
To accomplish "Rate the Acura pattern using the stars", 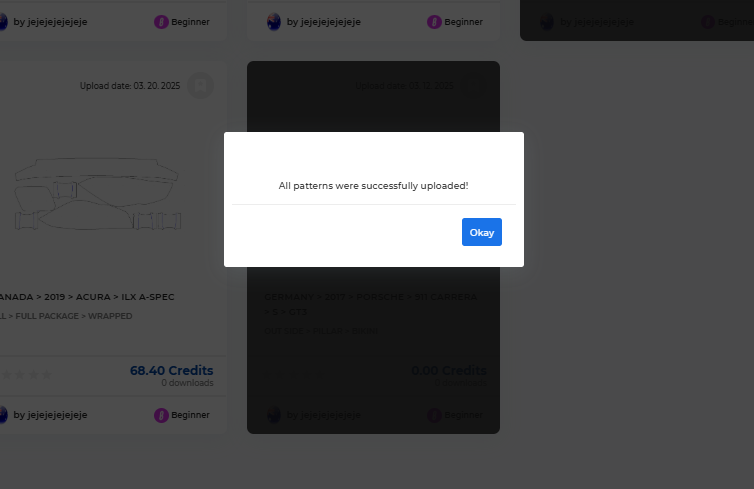I will point(26,375).
